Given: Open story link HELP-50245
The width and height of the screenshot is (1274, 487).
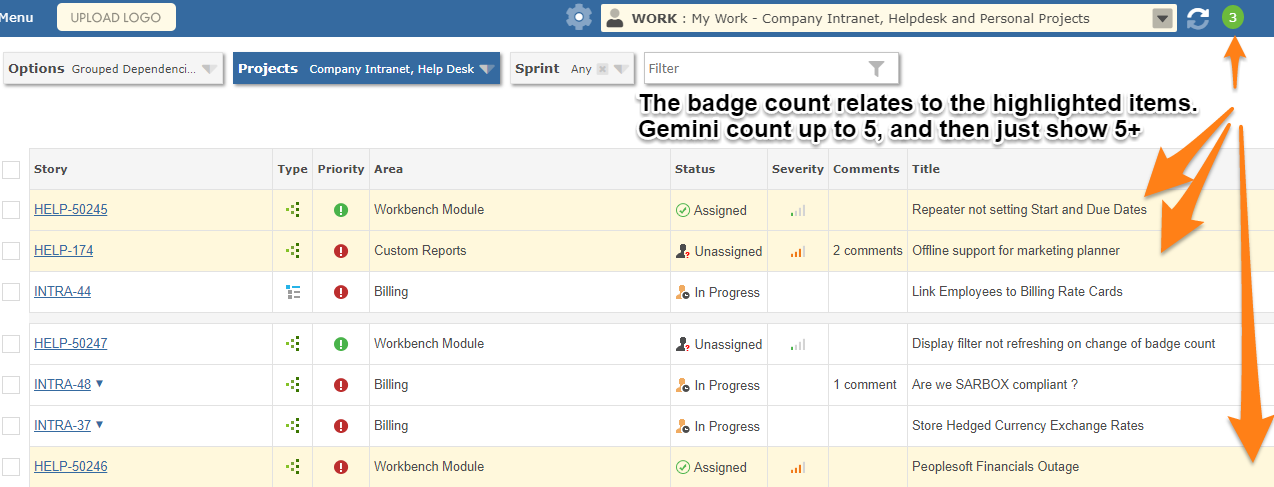Looking at the screenshot, I should (x=71, y=209).
